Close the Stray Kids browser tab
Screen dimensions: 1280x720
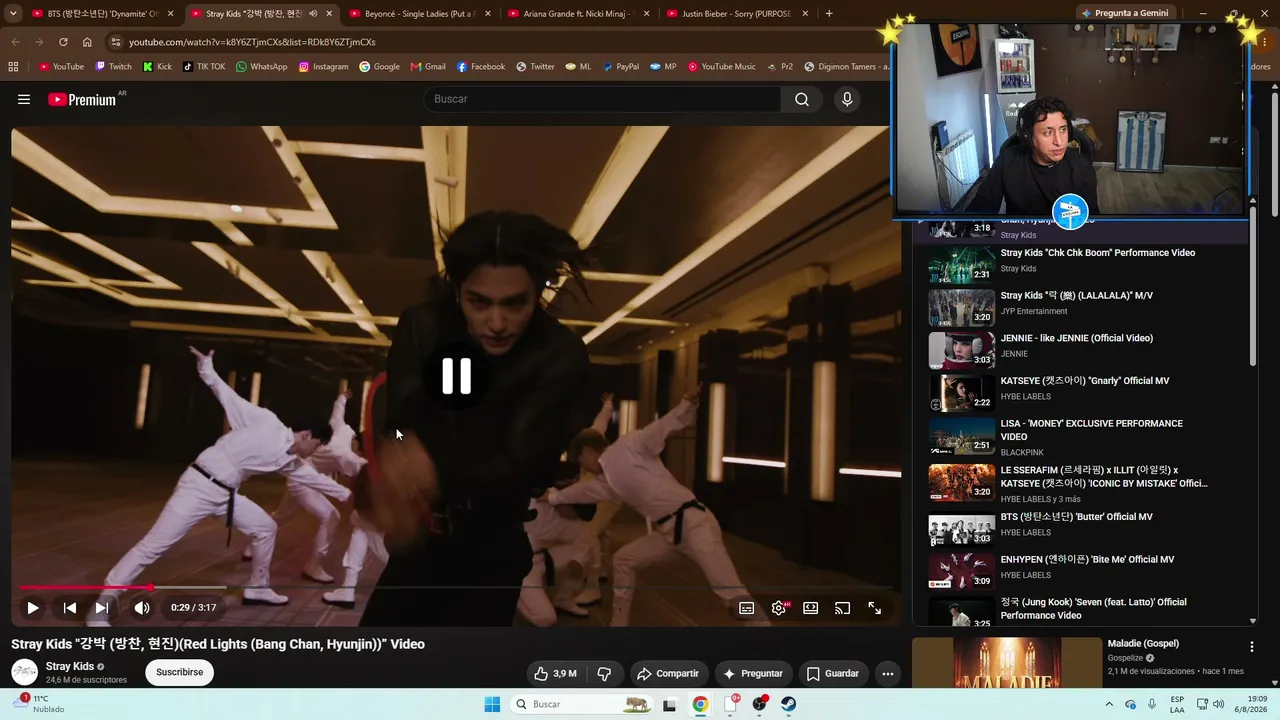pyautogui.click(x=329, y=14)
